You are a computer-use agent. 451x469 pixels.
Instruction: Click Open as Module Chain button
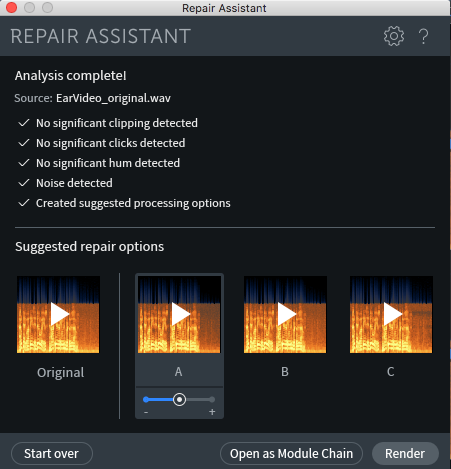[x=291, y=454]
